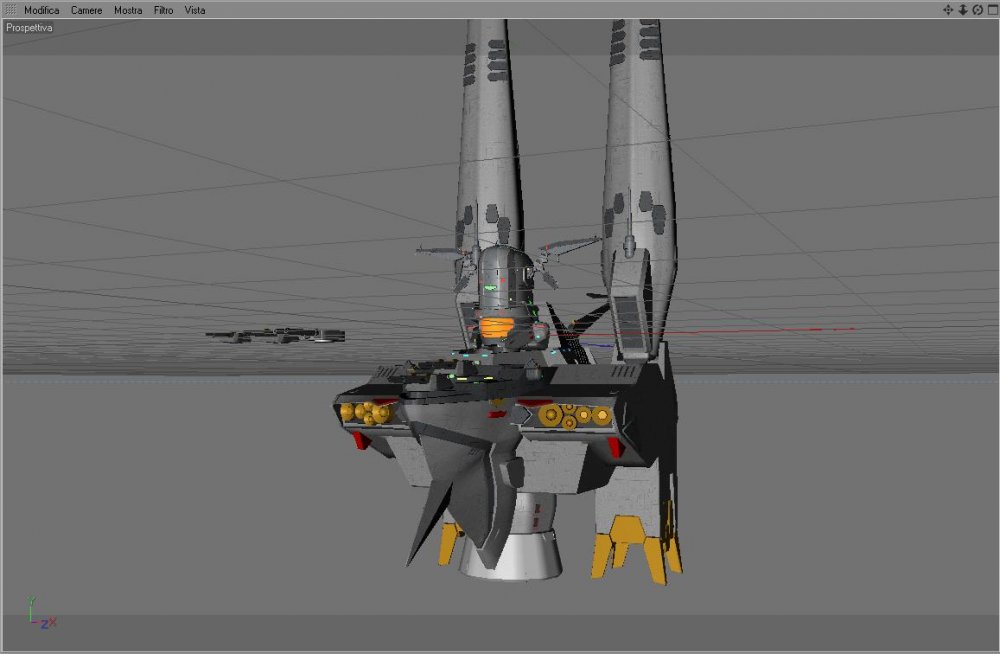The height and width of the screenshot is (654, 1000).
Task: Click the viewport pan (move camera) icon
Action: 948,10
